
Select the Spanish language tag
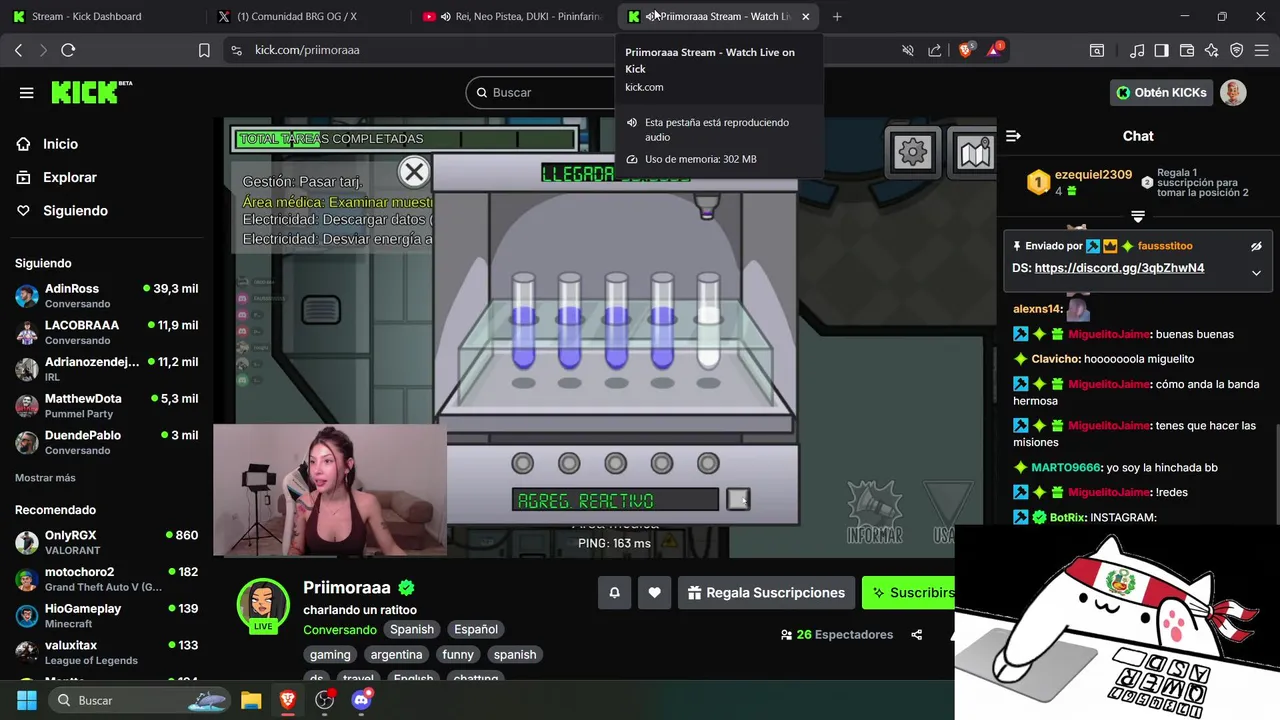click(412, 629)
